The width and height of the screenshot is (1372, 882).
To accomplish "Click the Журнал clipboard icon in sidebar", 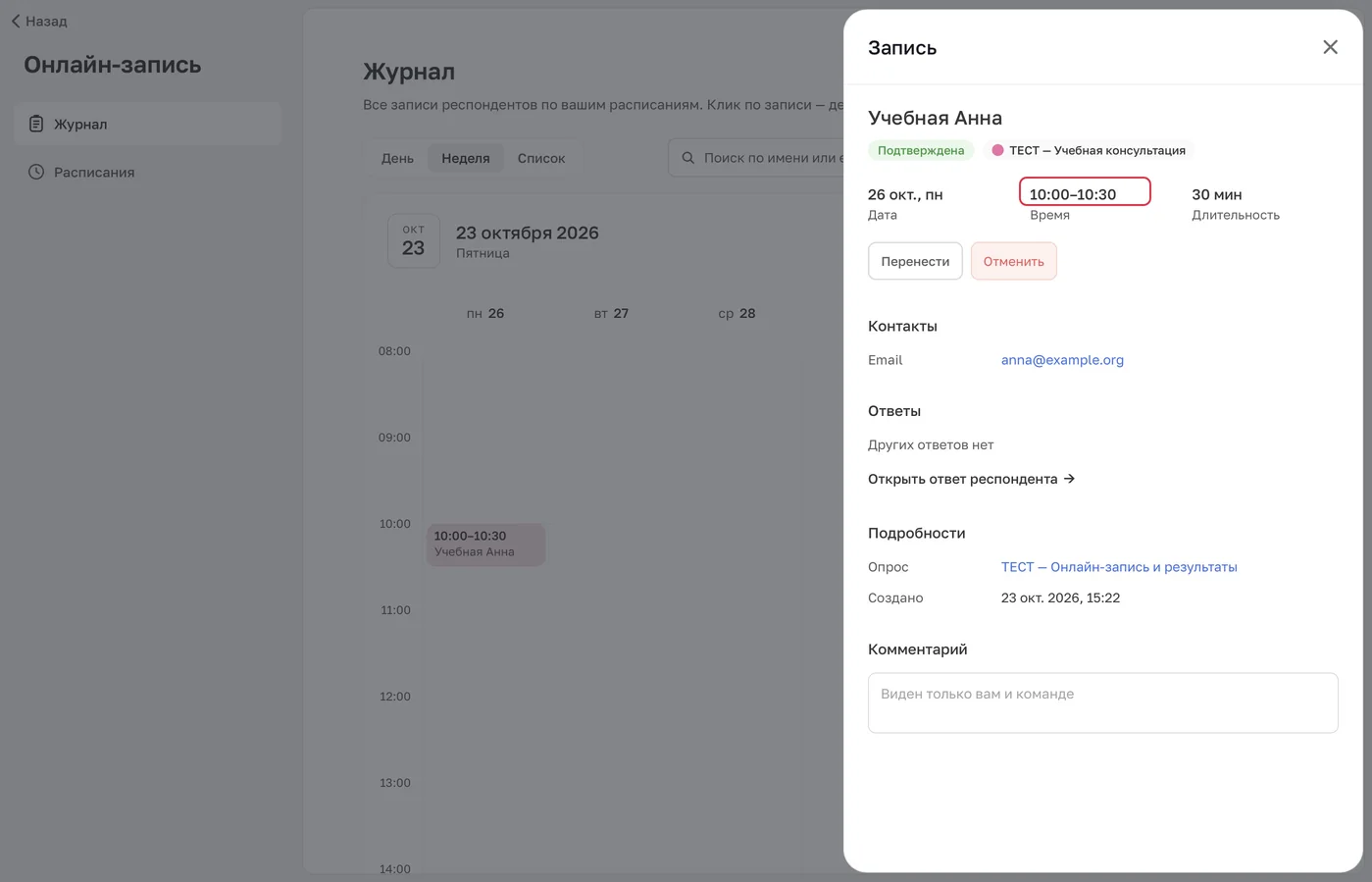I will click(x=36, y=124).
